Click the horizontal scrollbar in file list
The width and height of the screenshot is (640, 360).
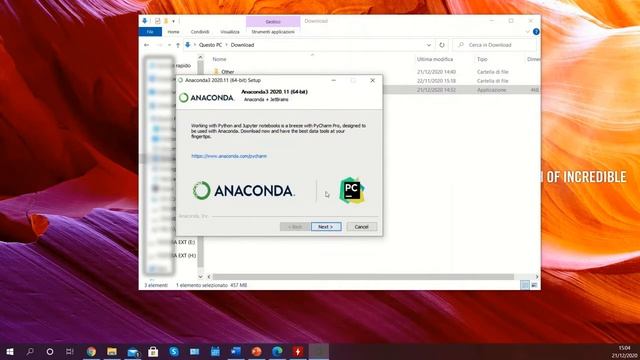pyautogui.click(x=363, y=277)
